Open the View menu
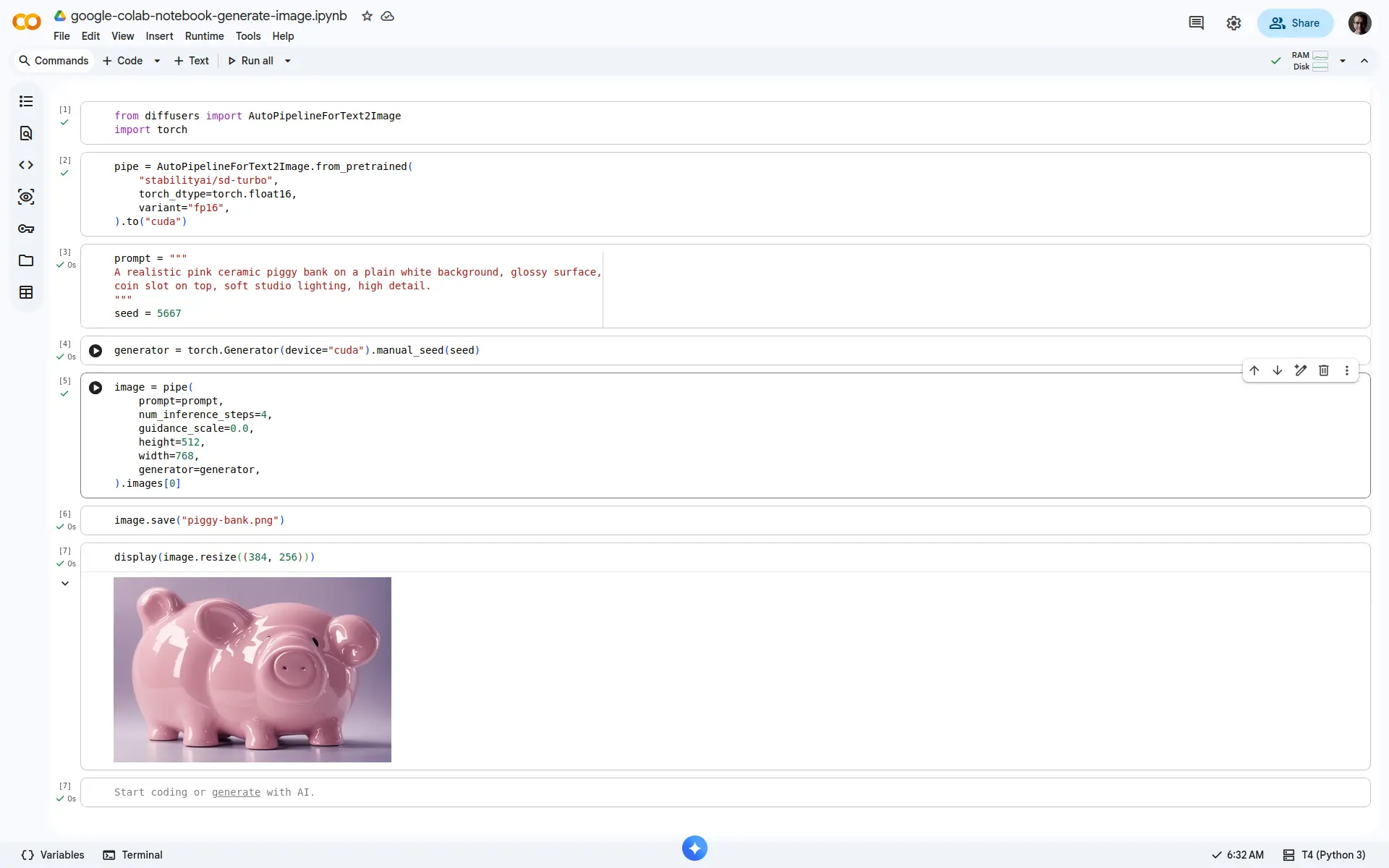This screenshot has width=1389, height=868. 122,36
